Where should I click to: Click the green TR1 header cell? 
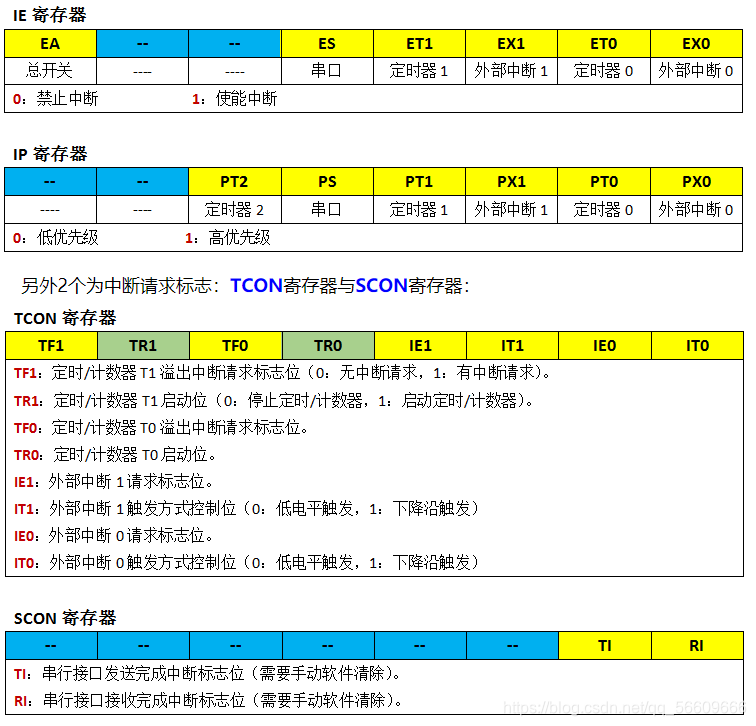143,346
